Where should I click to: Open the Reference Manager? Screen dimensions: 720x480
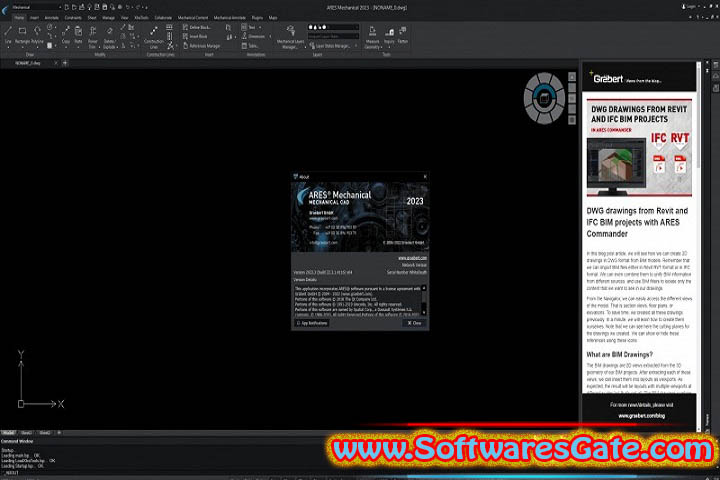201,46
